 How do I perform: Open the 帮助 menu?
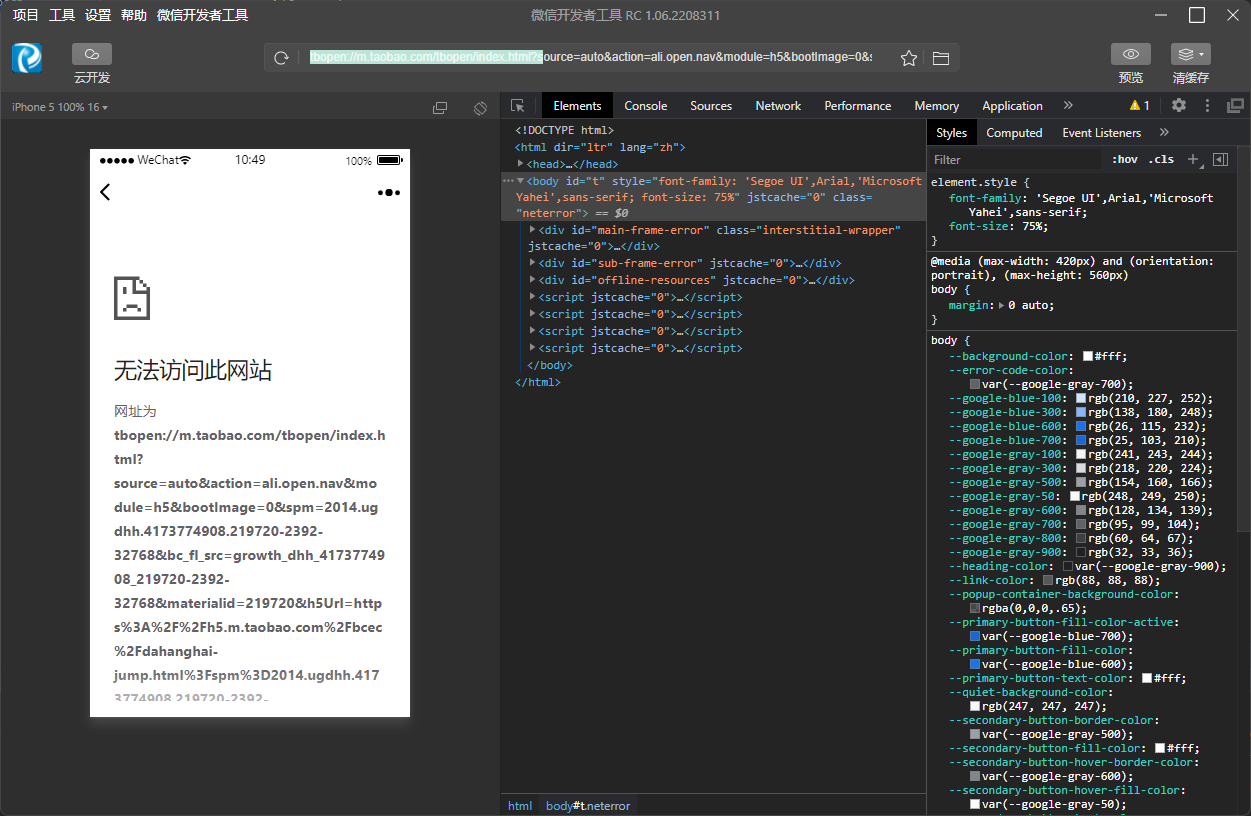(x=134, y=15)
